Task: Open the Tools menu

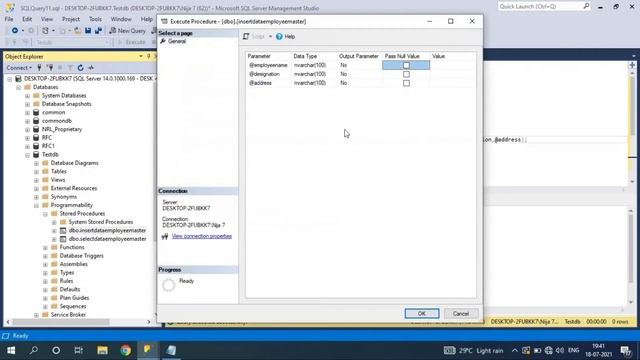Action: (x=95, y=19)
